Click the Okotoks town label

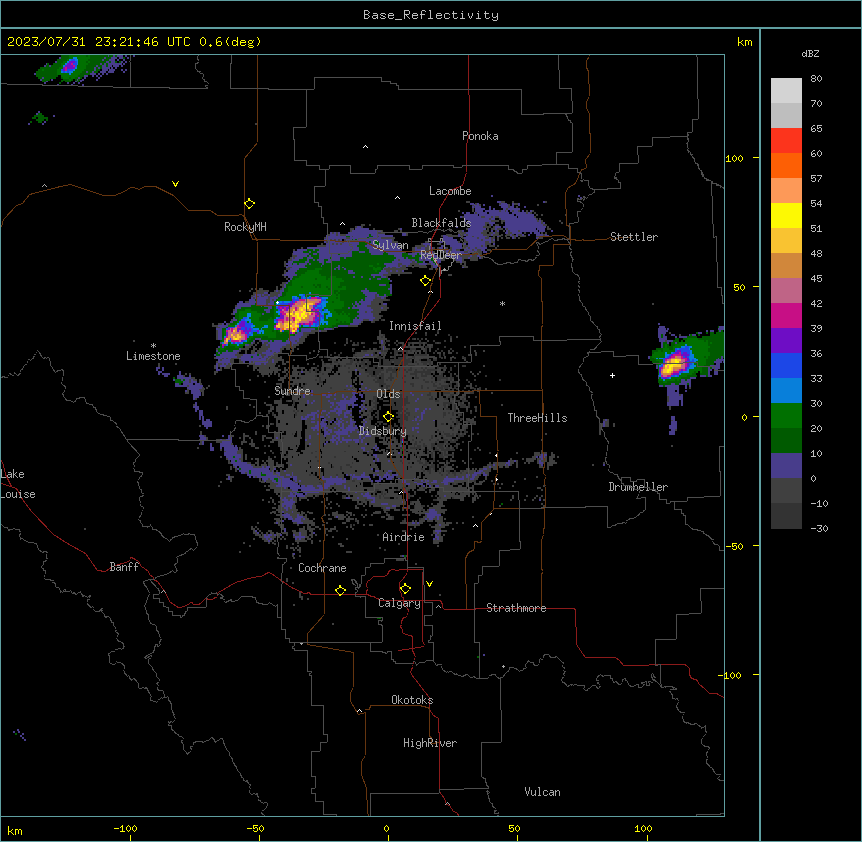click(412, 700)
